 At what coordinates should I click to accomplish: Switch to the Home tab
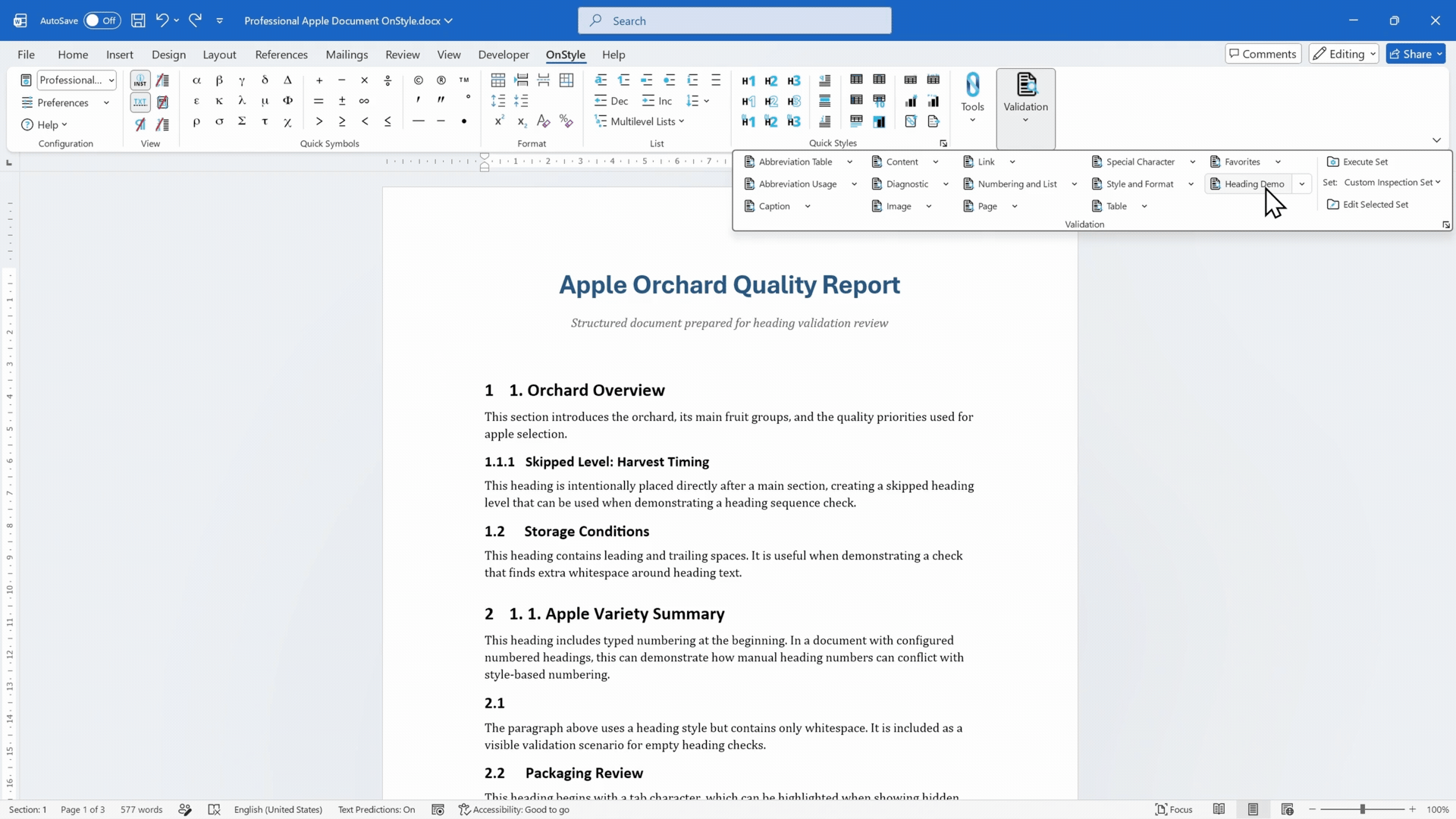coord(73,55)
